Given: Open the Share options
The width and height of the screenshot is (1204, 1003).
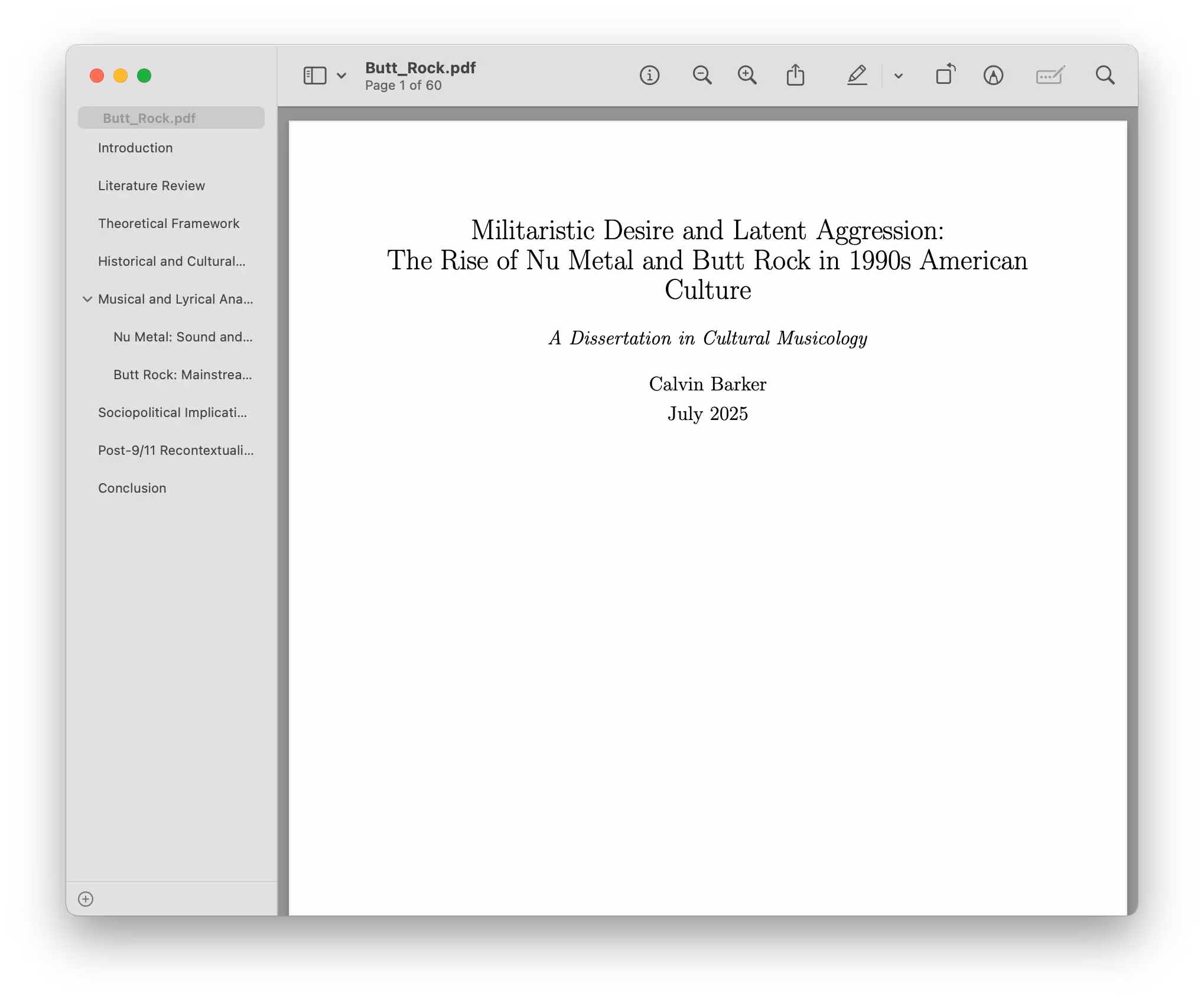Looking at the screenshot, I should (796, 76).
